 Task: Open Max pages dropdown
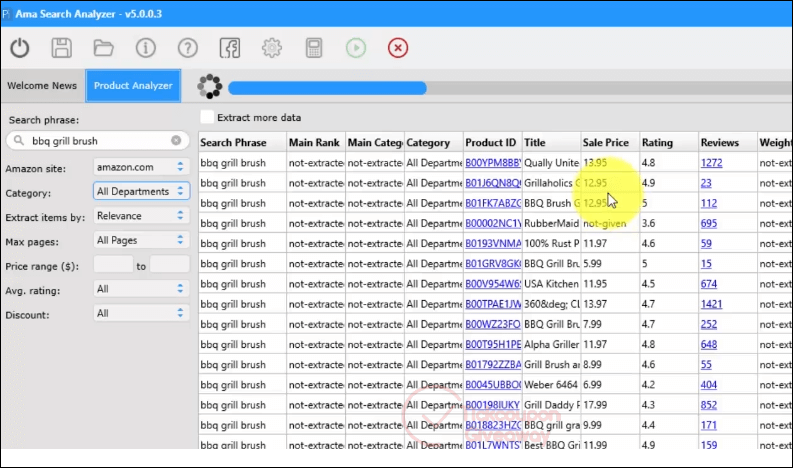(141, 240)
